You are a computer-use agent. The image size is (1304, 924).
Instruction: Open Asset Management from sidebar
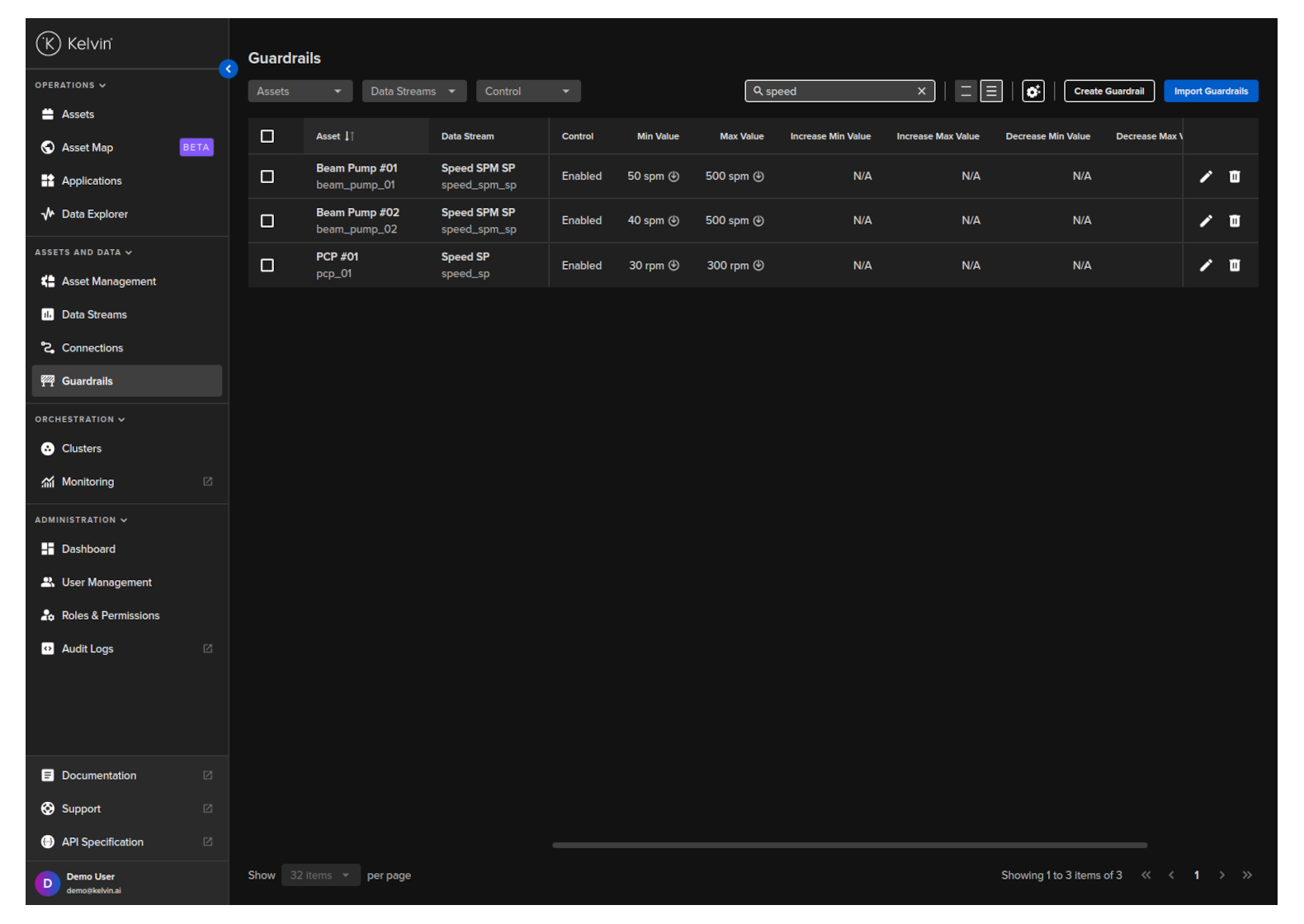pos(108,281)
